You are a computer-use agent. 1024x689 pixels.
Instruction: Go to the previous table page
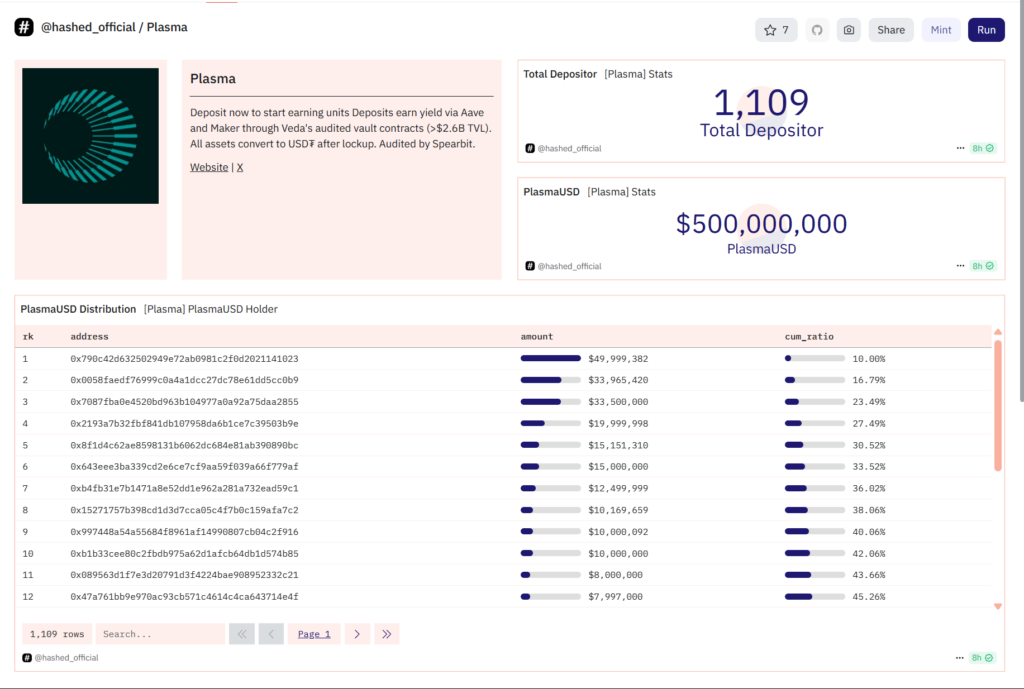tap(271, 634)
